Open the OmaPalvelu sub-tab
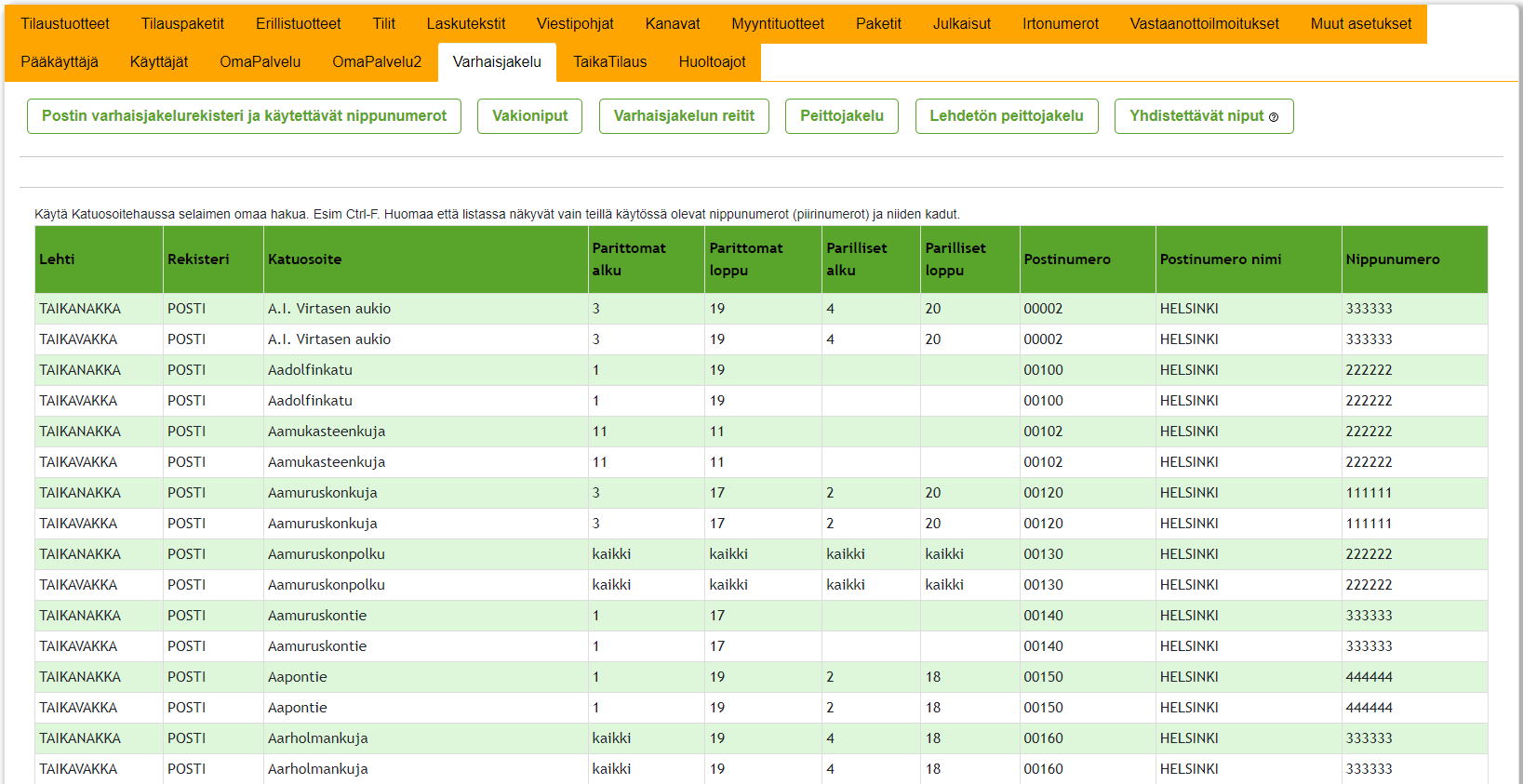The width and height of the screenshot is (1523, 784). point(261,61)
